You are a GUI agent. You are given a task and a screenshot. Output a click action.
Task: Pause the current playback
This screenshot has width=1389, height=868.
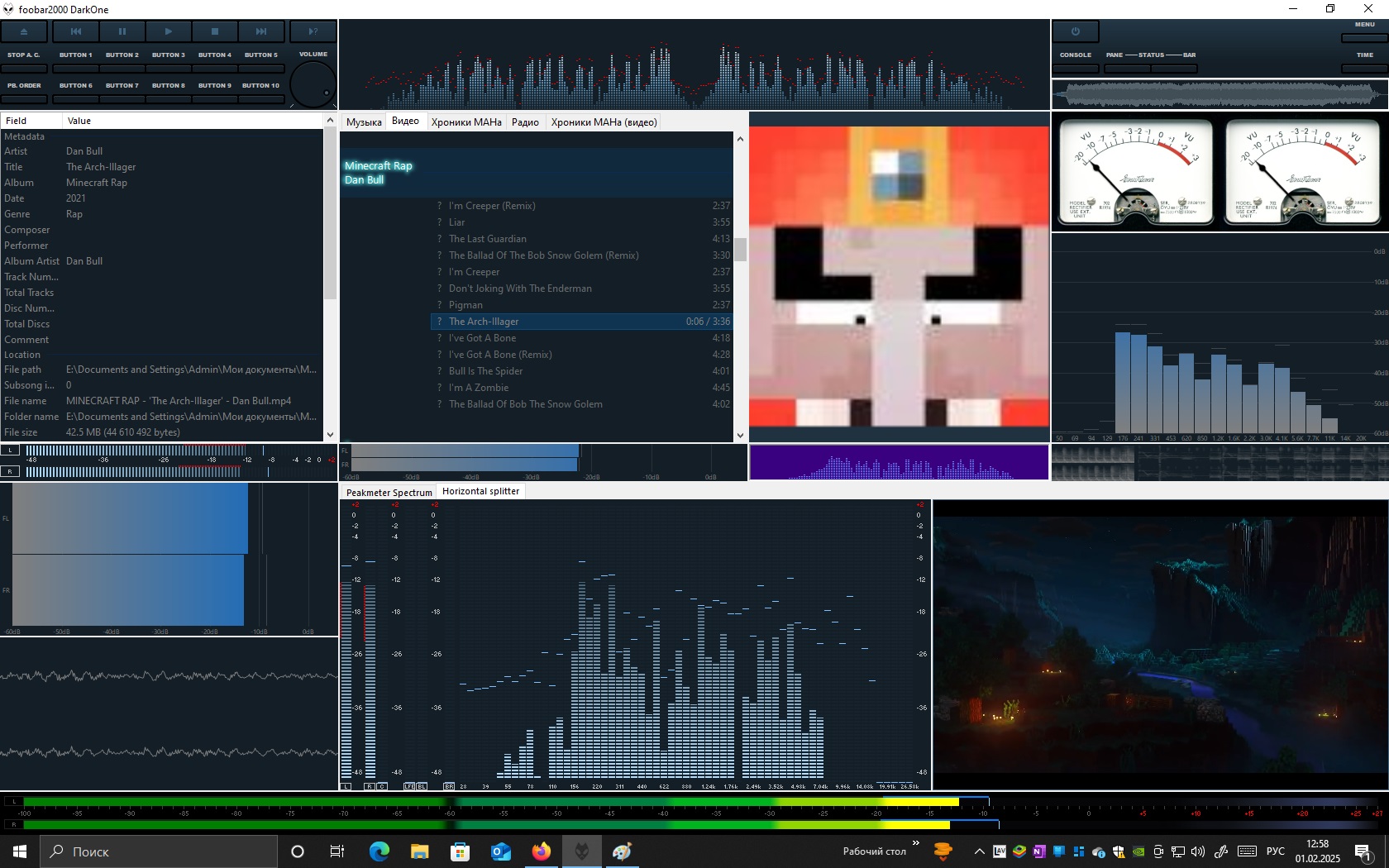tap(122, 31)
